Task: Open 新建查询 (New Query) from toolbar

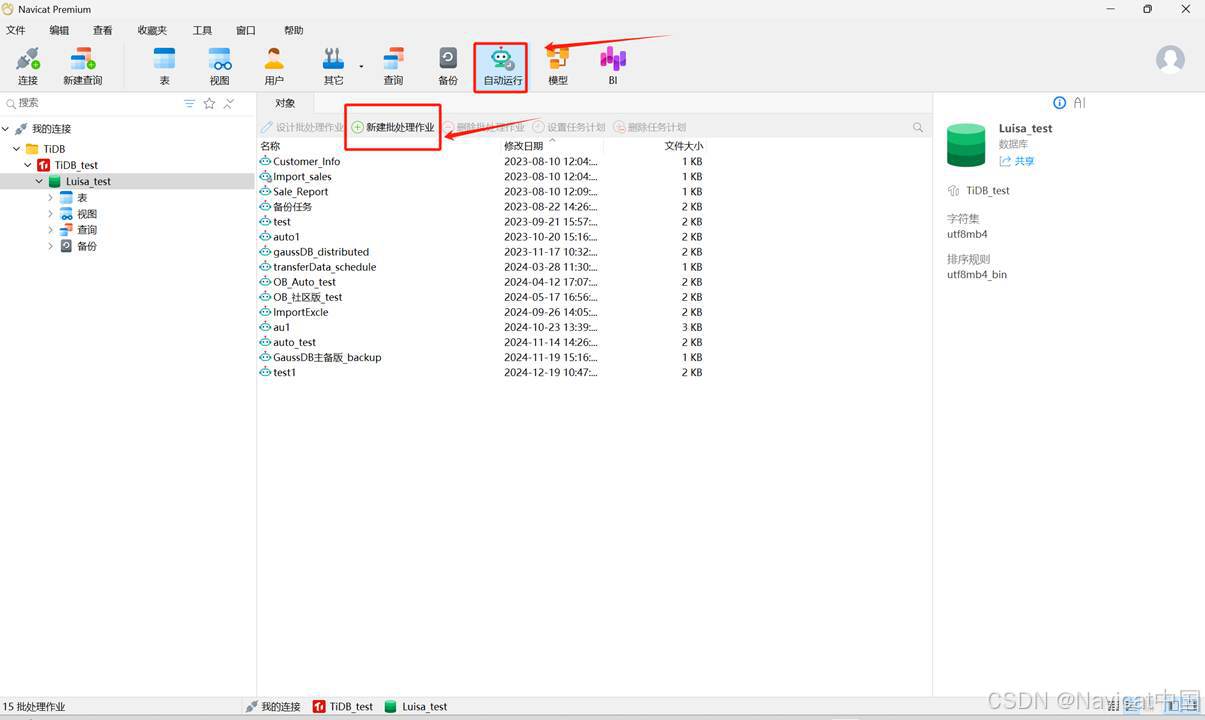Action: click(83, 66)
